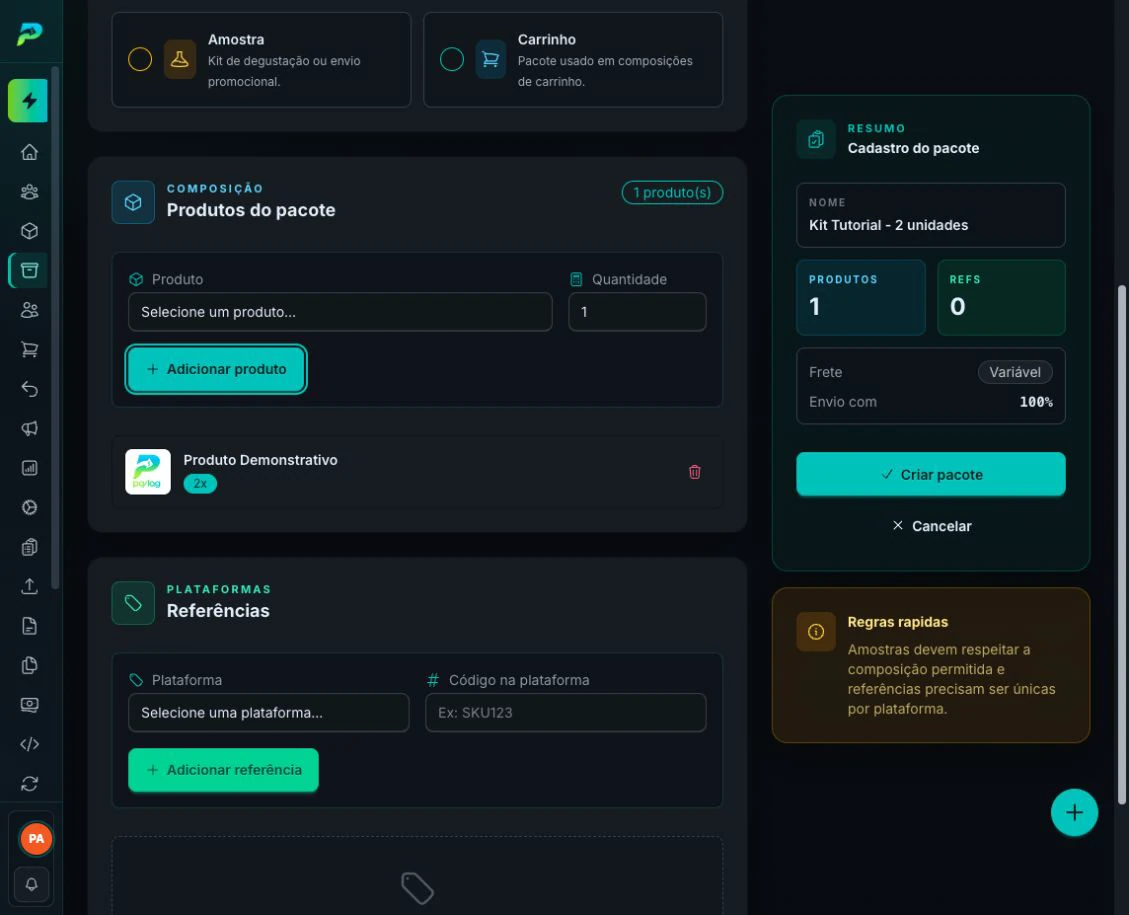
Task: Click the Plataformas tag icon
Action: 133,603
